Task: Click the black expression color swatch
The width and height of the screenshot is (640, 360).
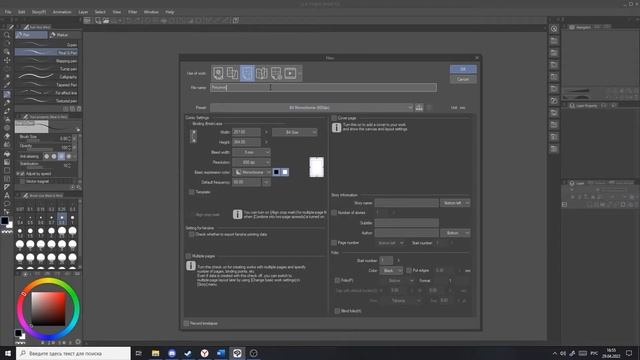Action: 276,172
